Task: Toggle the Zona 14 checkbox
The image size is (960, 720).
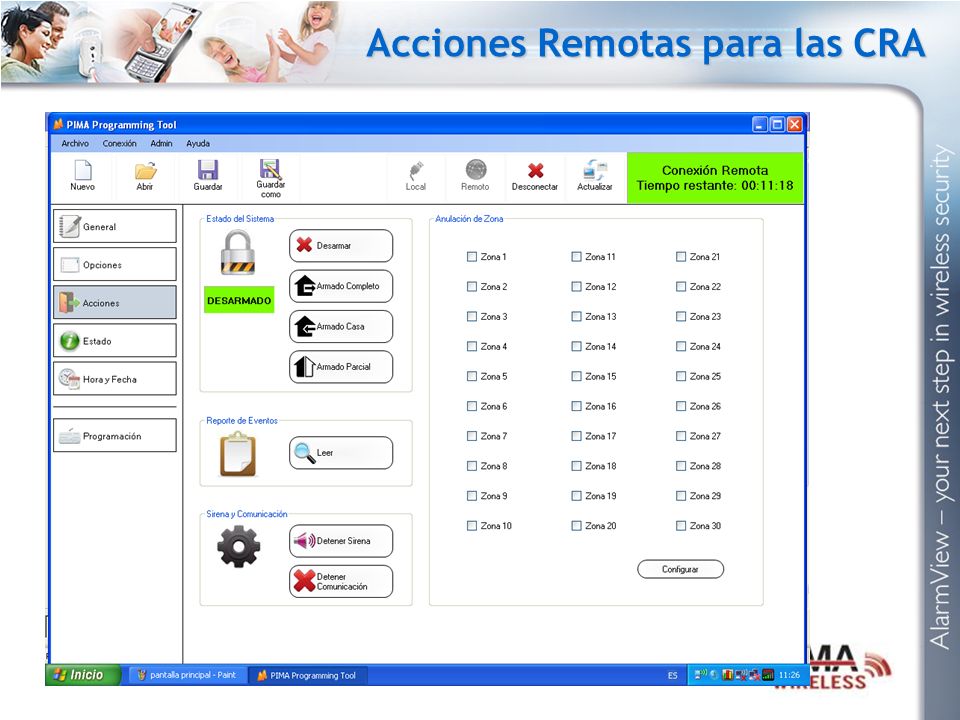Action: pos(576,346)
